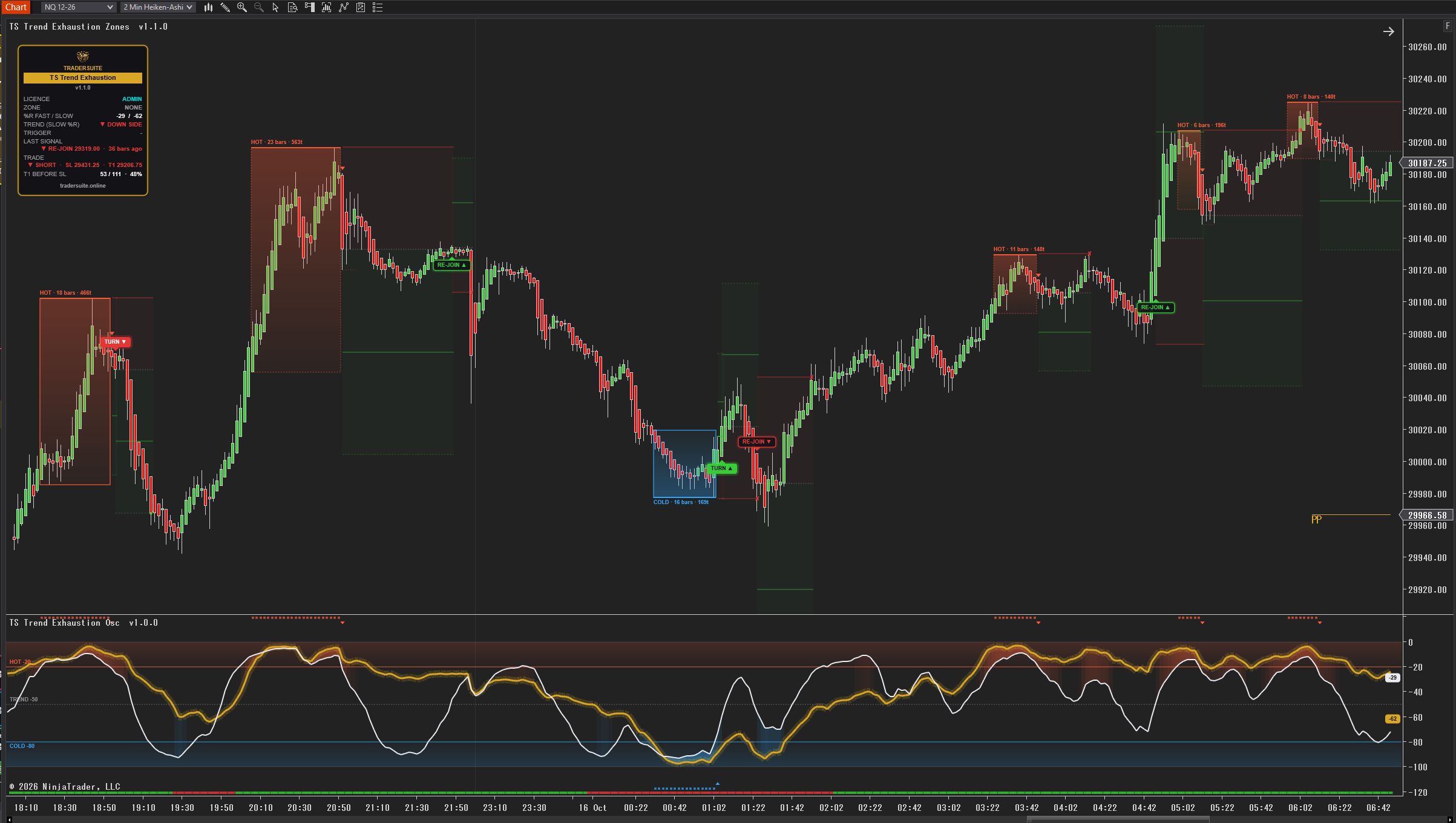Click the green RE-JOIN ▲ label near 04:42

tap(1155, 307)
